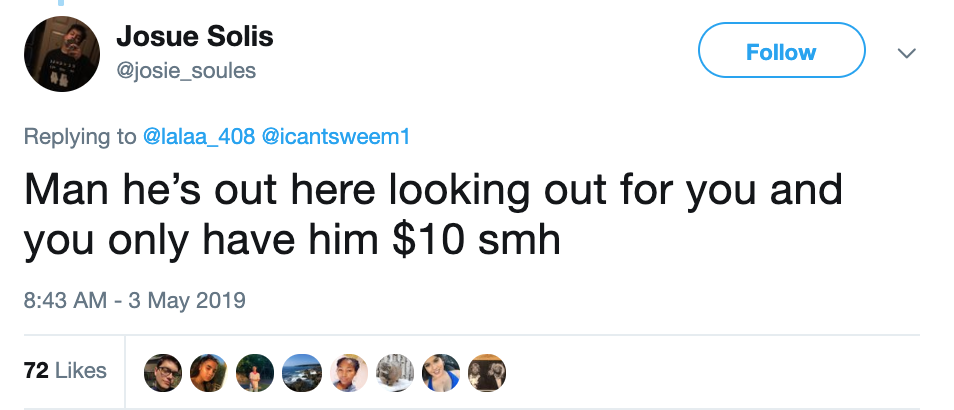The image size is (954, 410).
Task: Select the tweet text about $10 smh
Action: click(x=433, y=215)
